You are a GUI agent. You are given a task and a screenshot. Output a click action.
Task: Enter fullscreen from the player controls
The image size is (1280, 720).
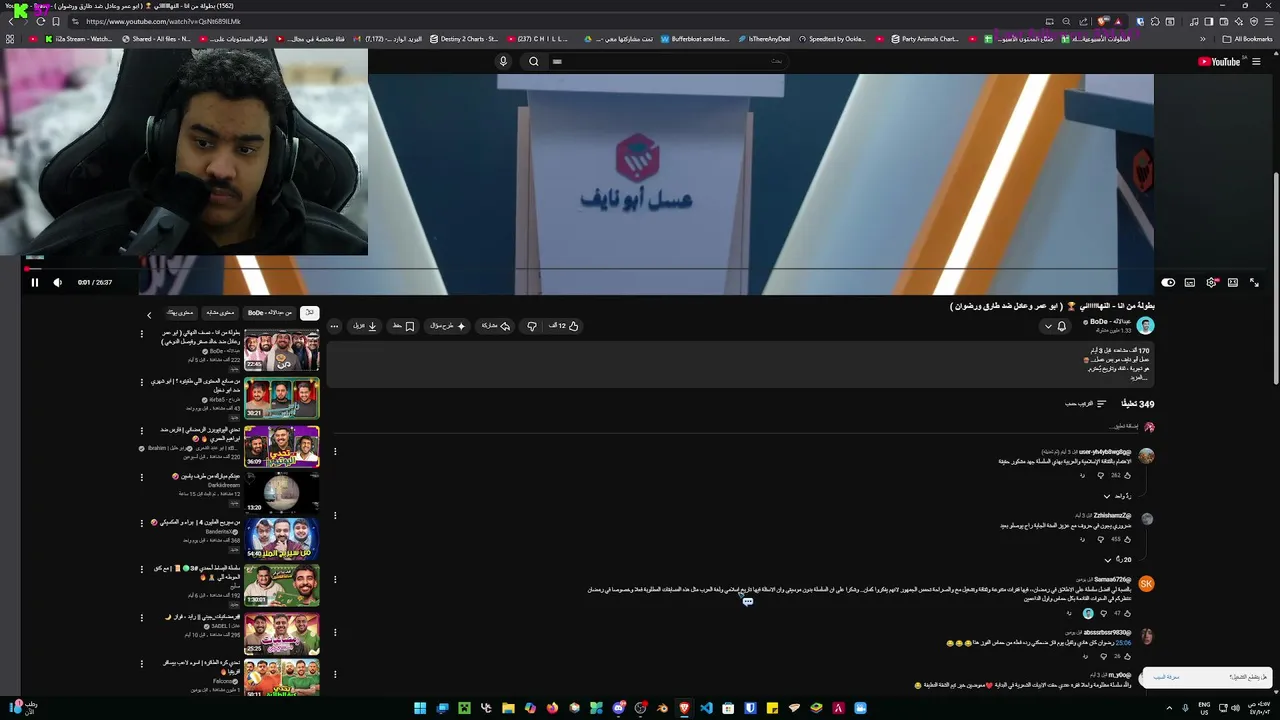click(x=1254, y=283)
